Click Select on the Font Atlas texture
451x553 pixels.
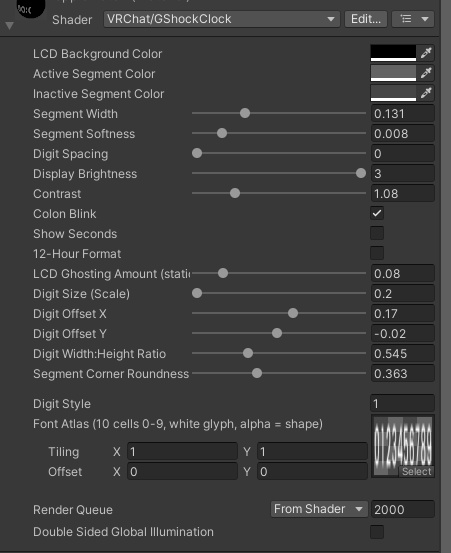tap(416, 472)
